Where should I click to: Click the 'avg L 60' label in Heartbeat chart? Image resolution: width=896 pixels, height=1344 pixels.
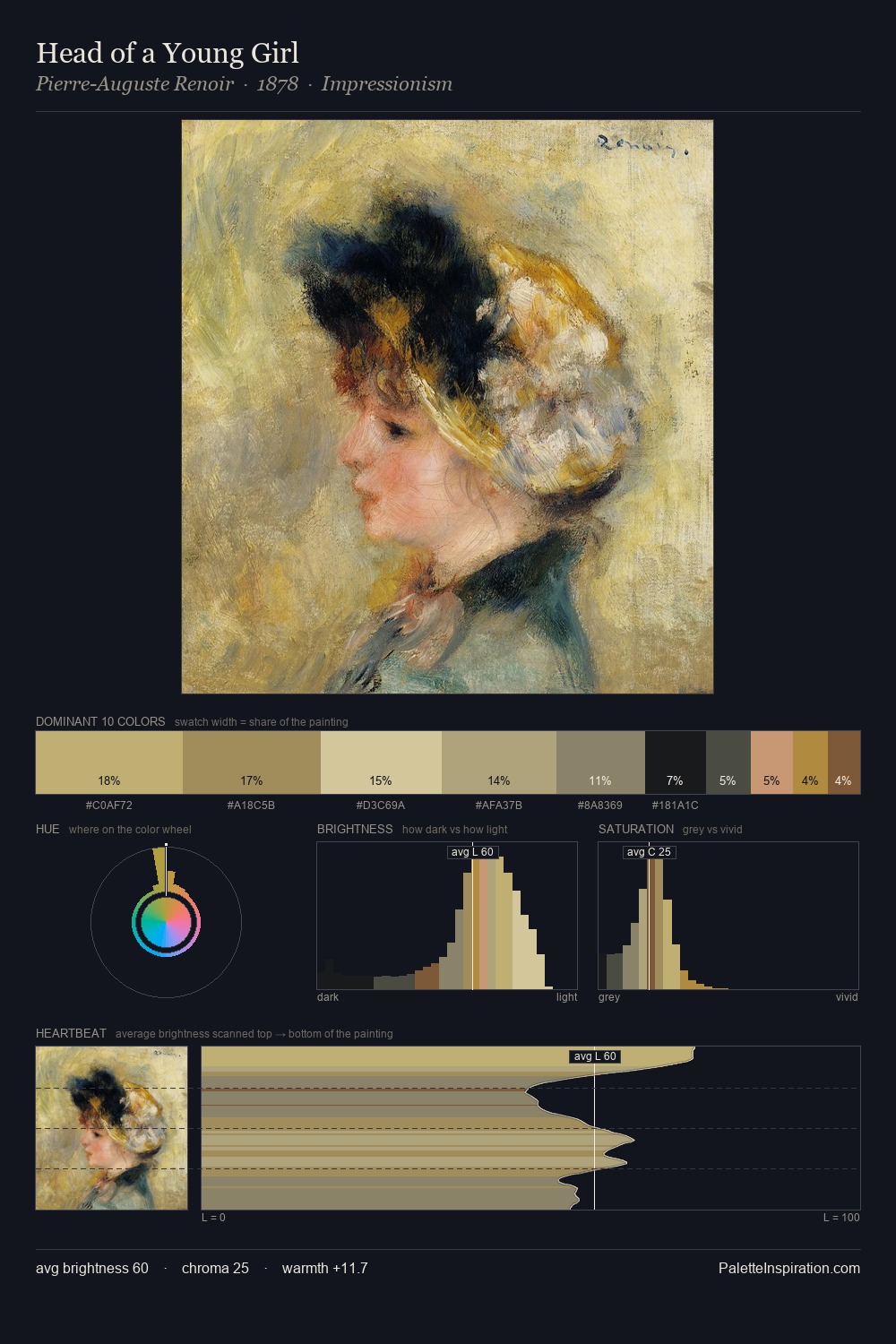tap(595, 1056)
